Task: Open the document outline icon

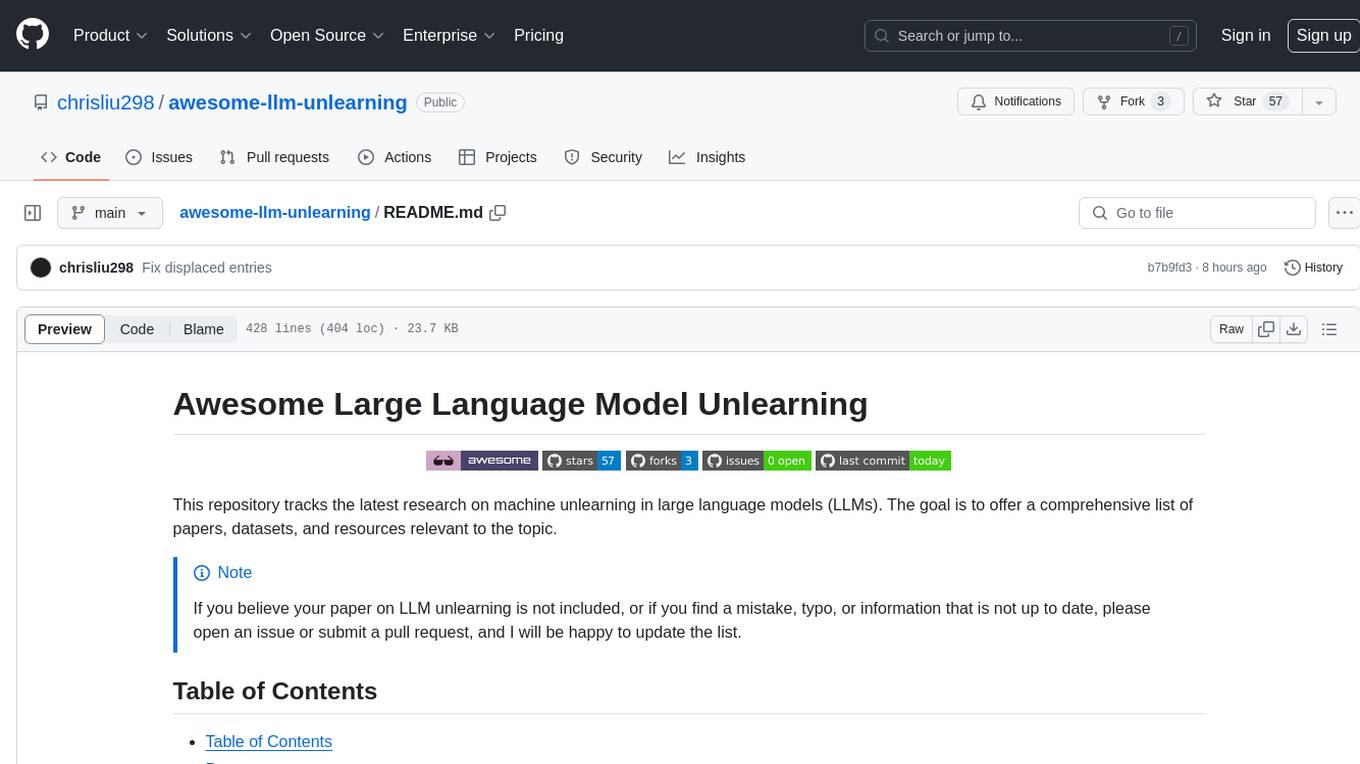Action: click(x=1329, y=329)
